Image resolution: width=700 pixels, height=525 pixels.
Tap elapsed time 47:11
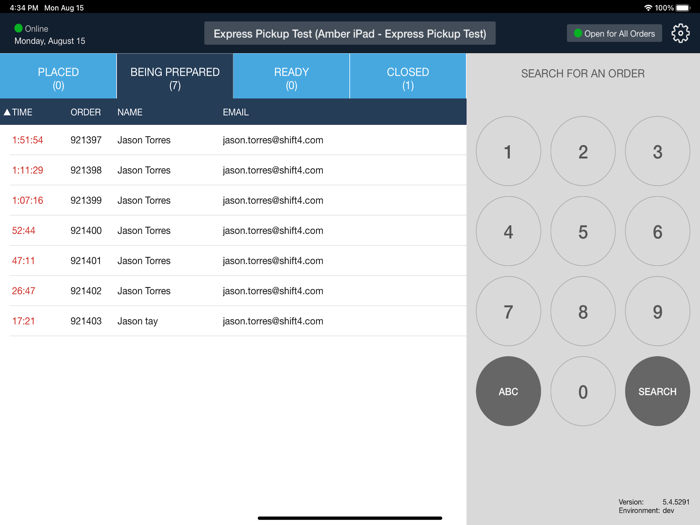(23, 261)
